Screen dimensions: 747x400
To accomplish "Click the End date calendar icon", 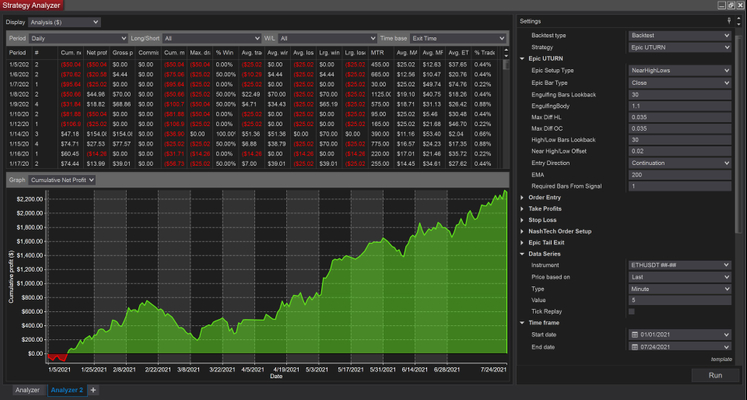I will pos(634,346).
